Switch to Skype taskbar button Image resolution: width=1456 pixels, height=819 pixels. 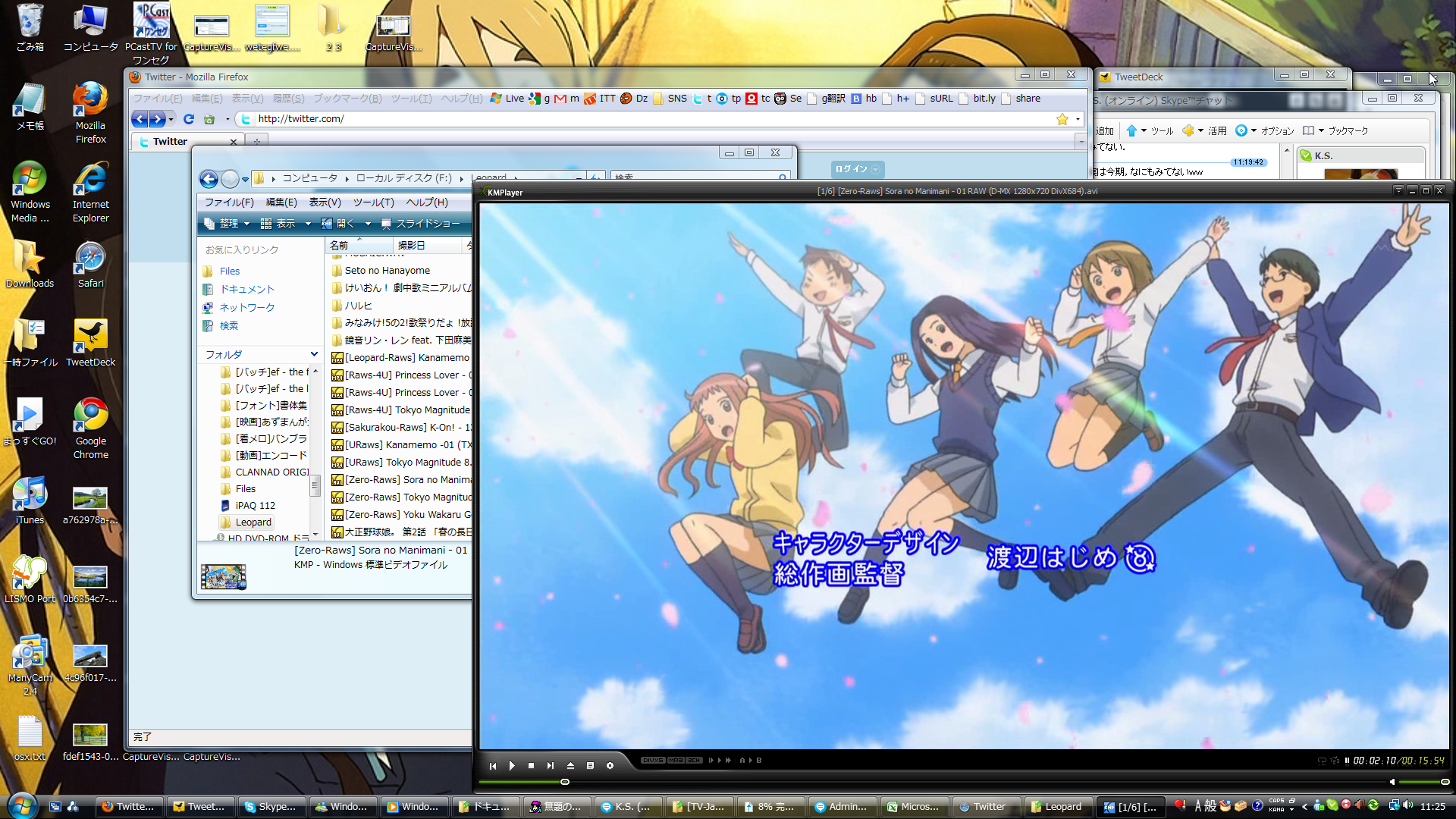click(x=271, y=806)
